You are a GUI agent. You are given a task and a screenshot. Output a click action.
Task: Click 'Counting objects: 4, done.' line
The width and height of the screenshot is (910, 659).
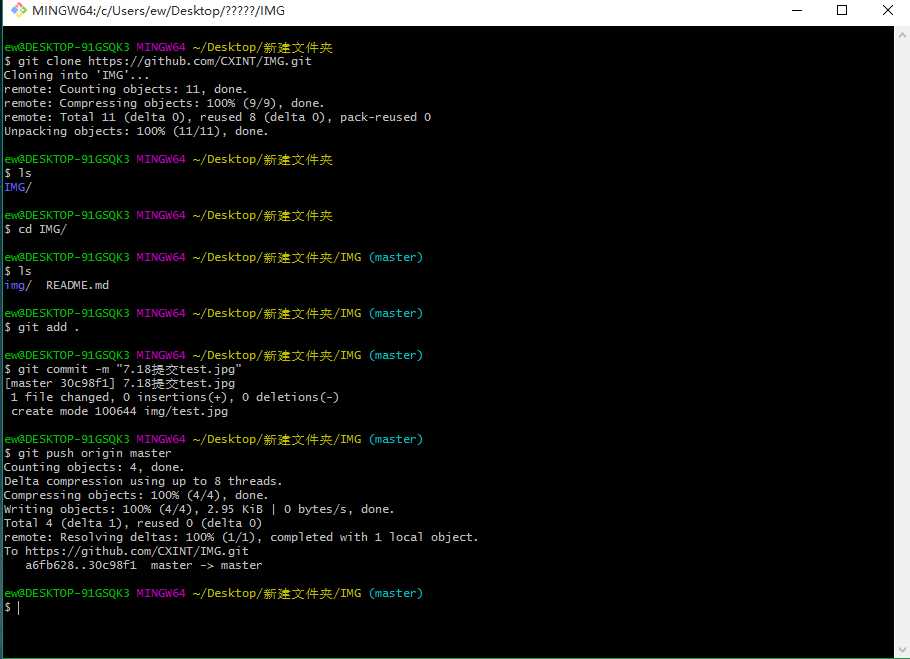tap(94, 467)
